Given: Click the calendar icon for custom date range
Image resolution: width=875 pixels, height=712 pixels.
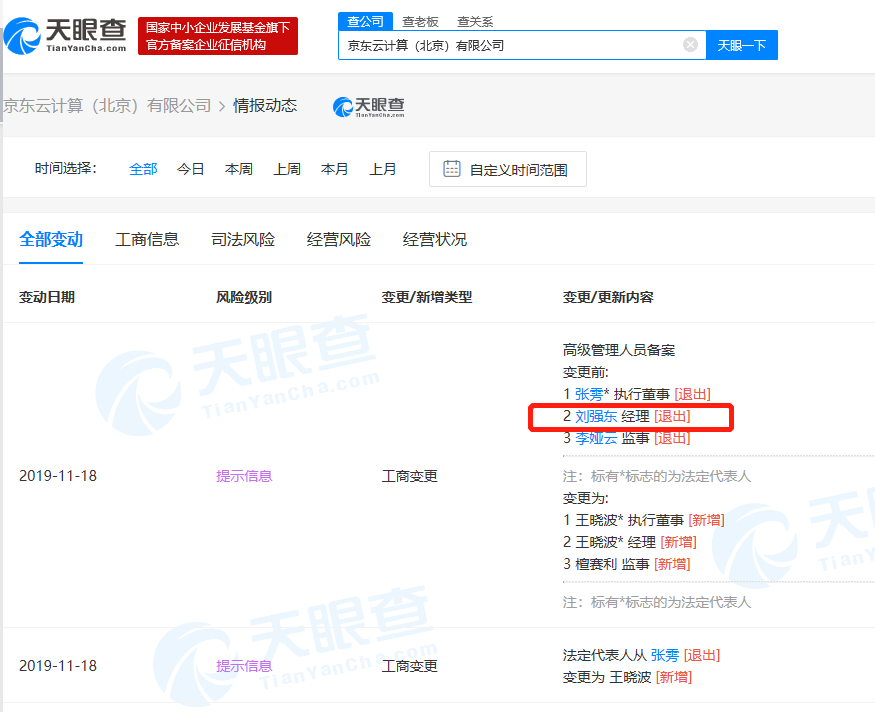Looking at the screenshot, I should coord(452,169).
